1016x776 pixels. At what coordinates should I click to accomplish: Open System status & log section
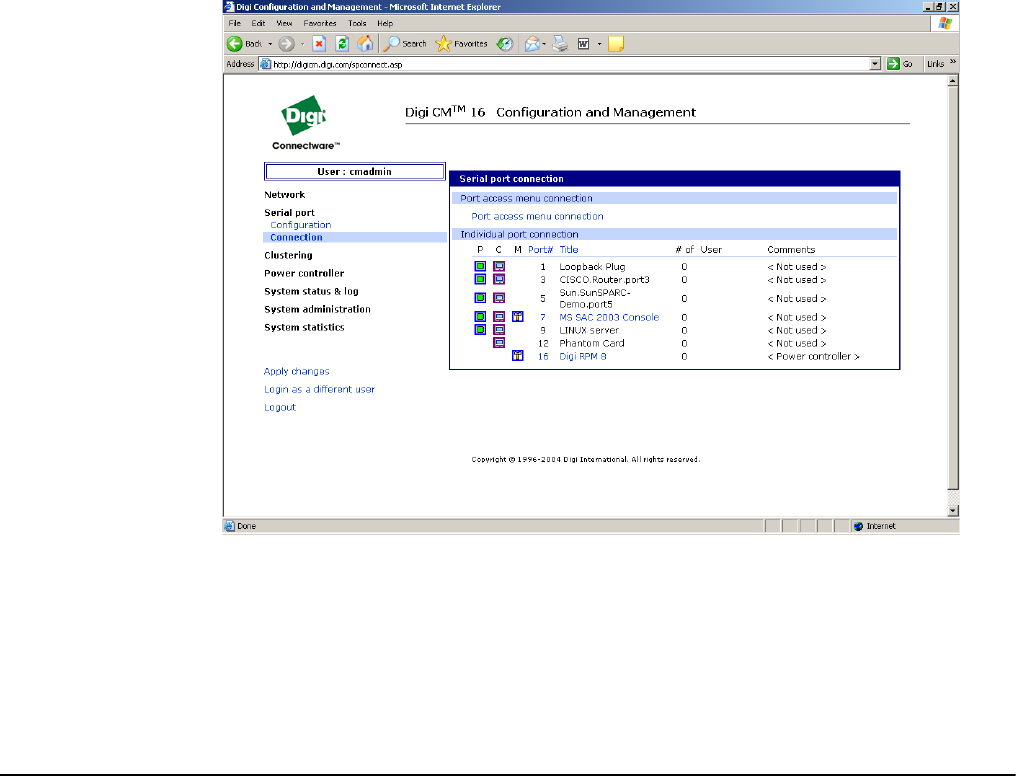pos(311,291)
